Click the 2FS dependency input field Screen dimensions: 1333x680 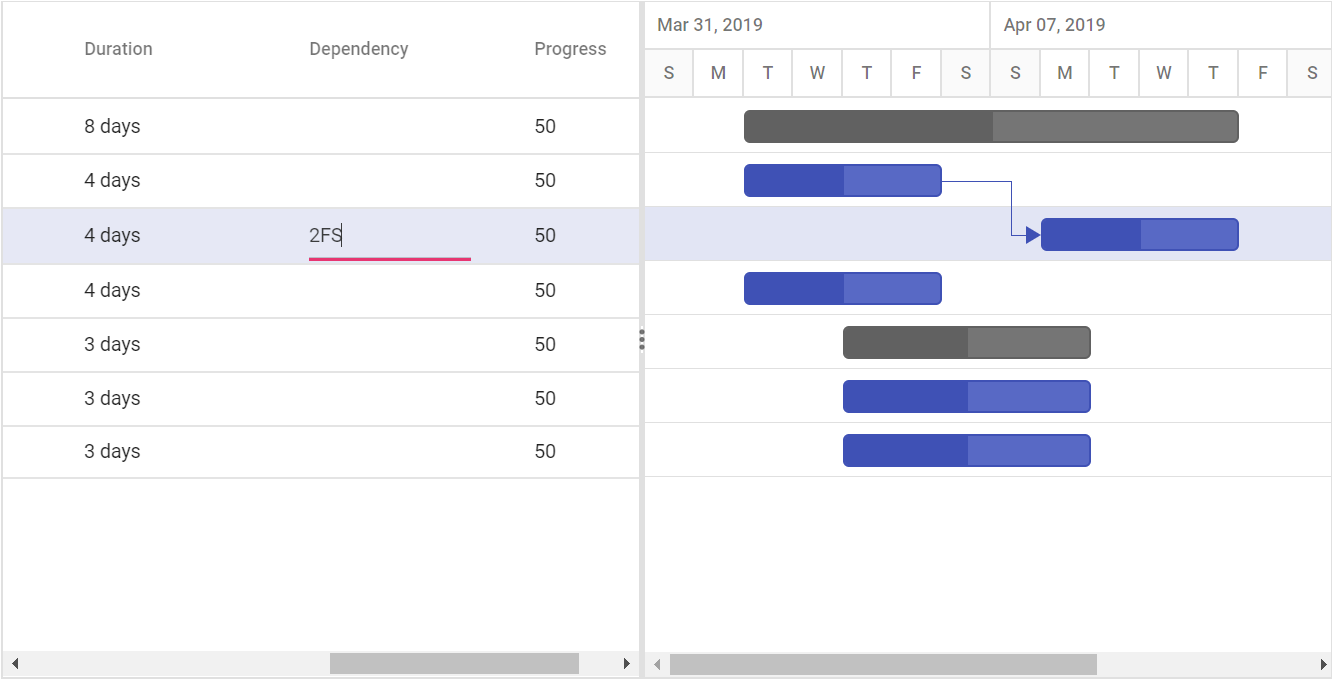pyautogui.click(x=390, y=236)
